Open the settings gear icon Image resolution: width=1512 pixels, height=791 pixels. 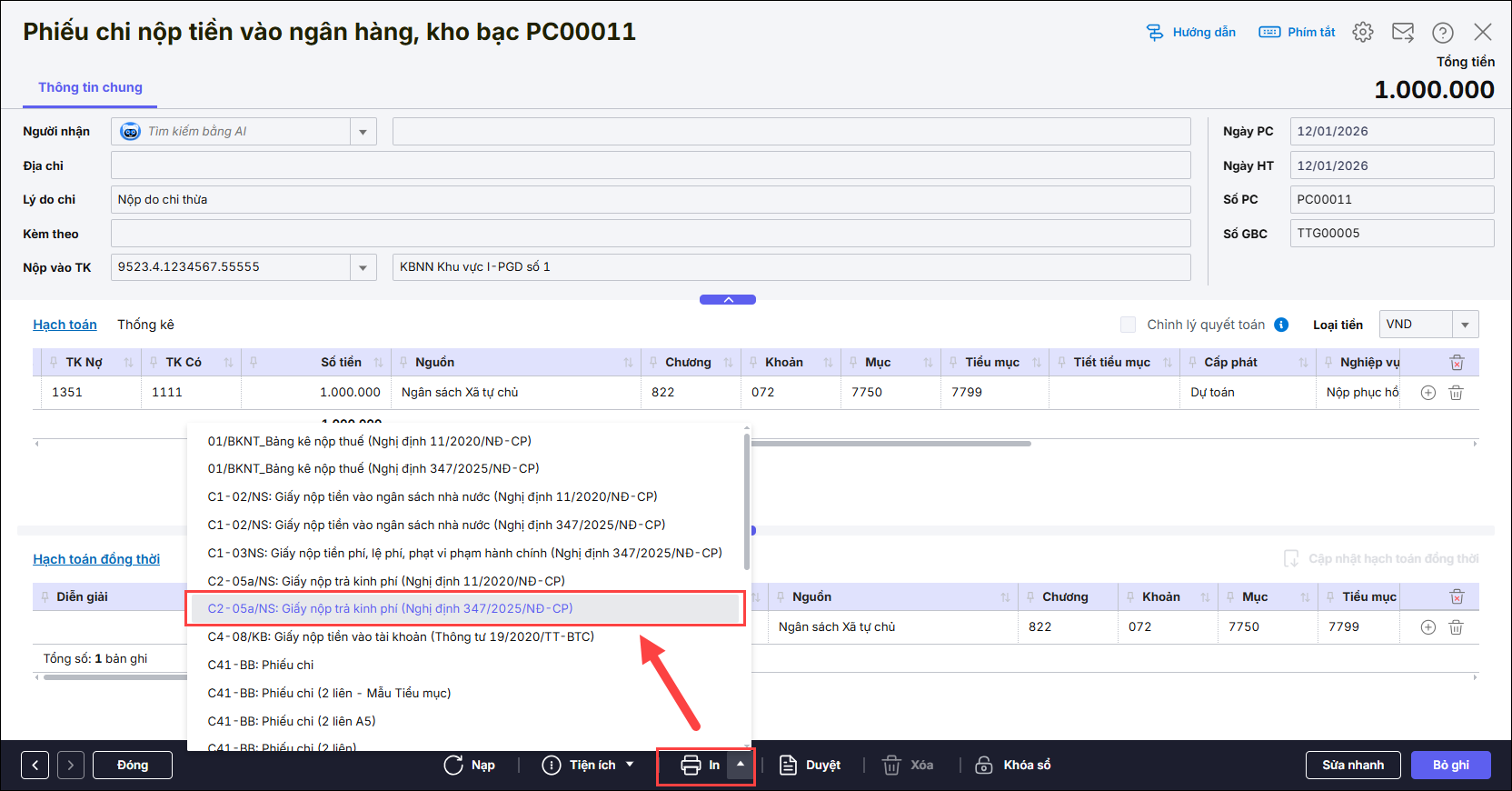[x=1363, y=32]
